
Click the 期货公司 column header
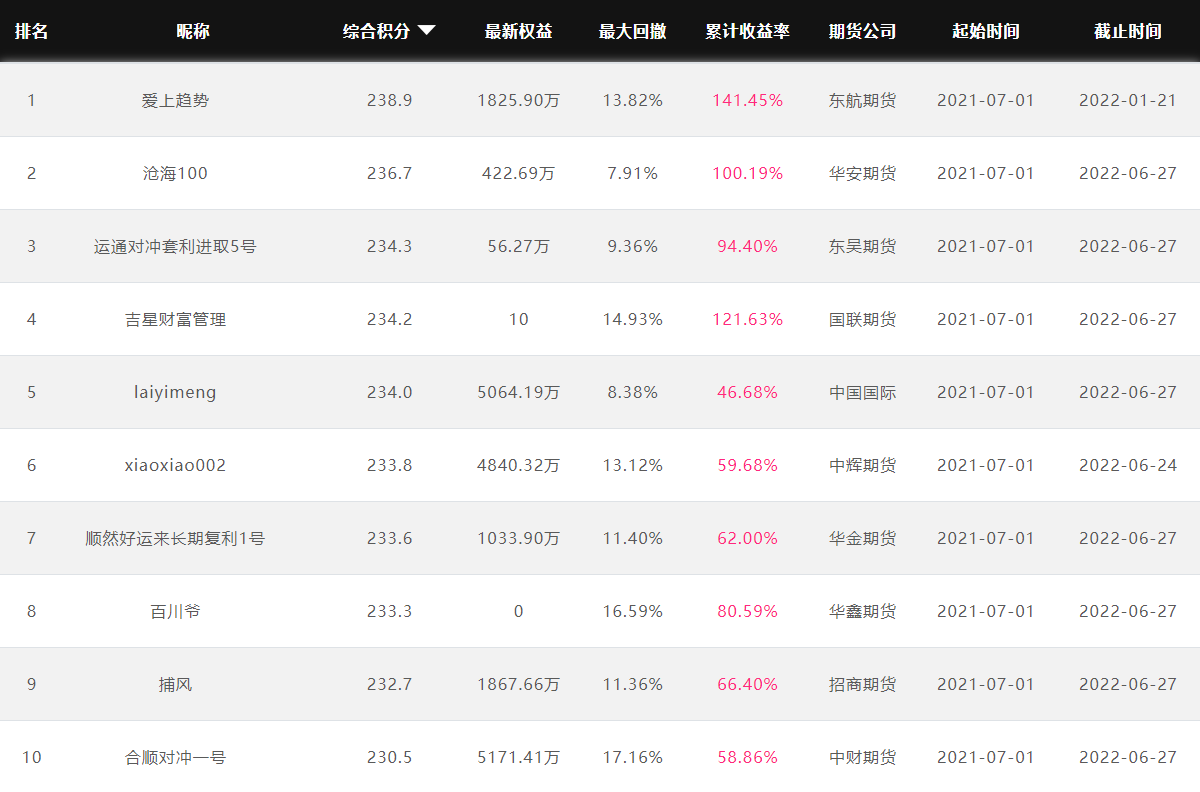(x=862, y=31)
